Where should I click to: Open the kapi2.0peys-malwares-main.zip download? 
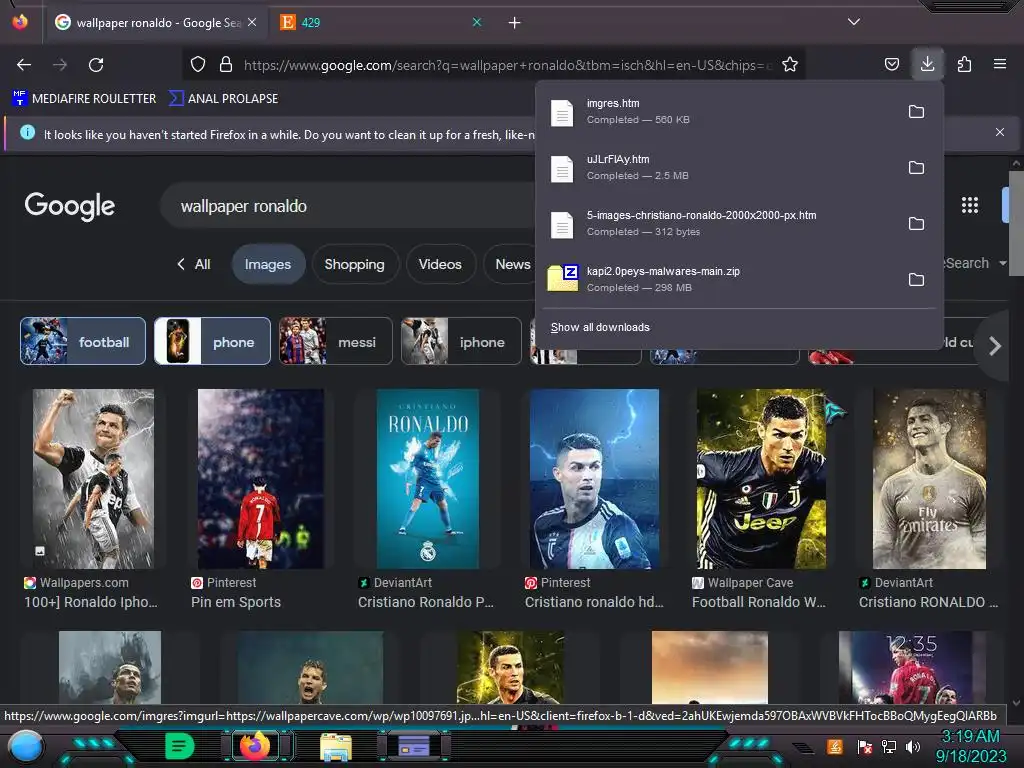(x=718, y=280)
